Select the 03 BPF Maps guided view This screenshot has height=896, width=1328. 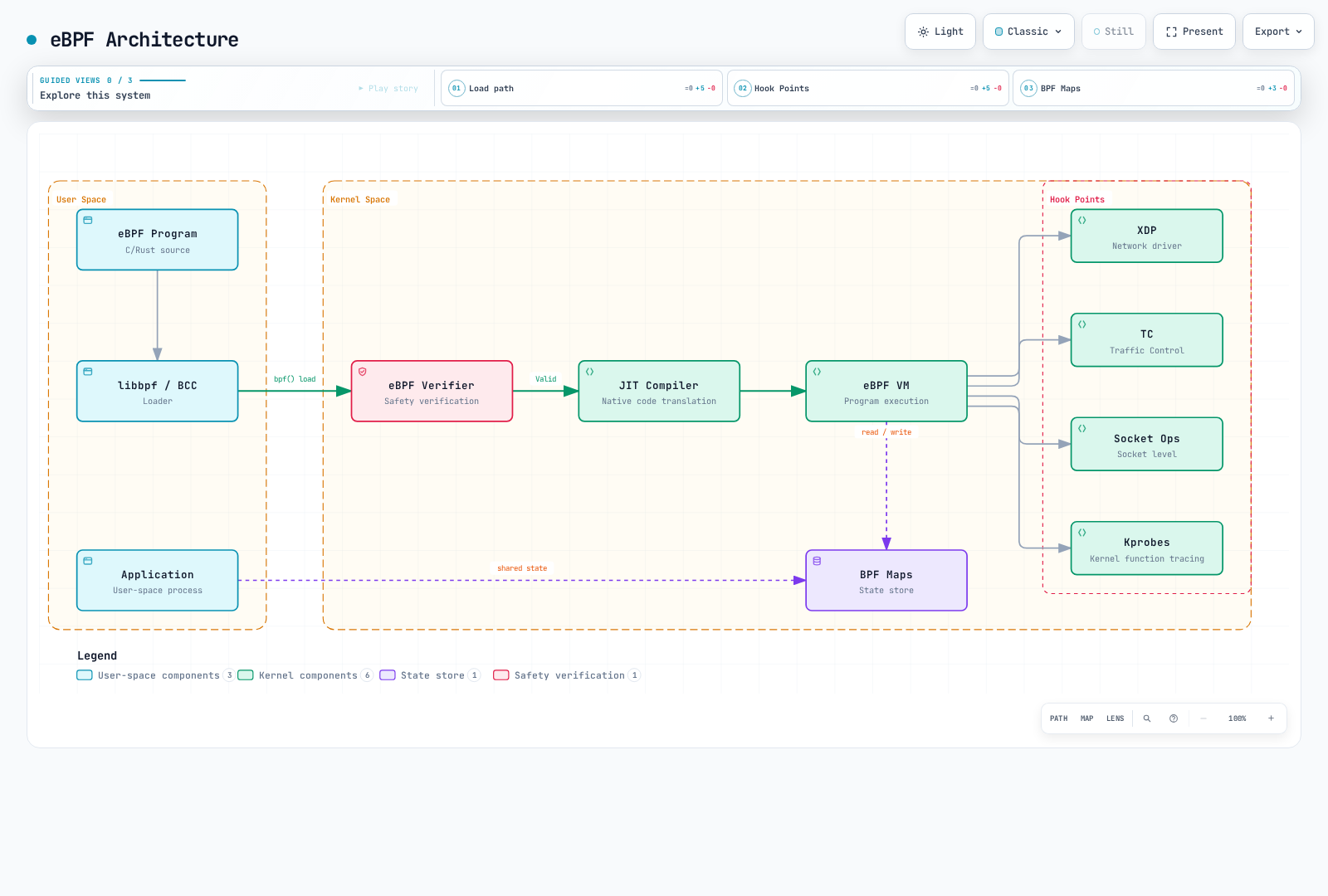1154,88
